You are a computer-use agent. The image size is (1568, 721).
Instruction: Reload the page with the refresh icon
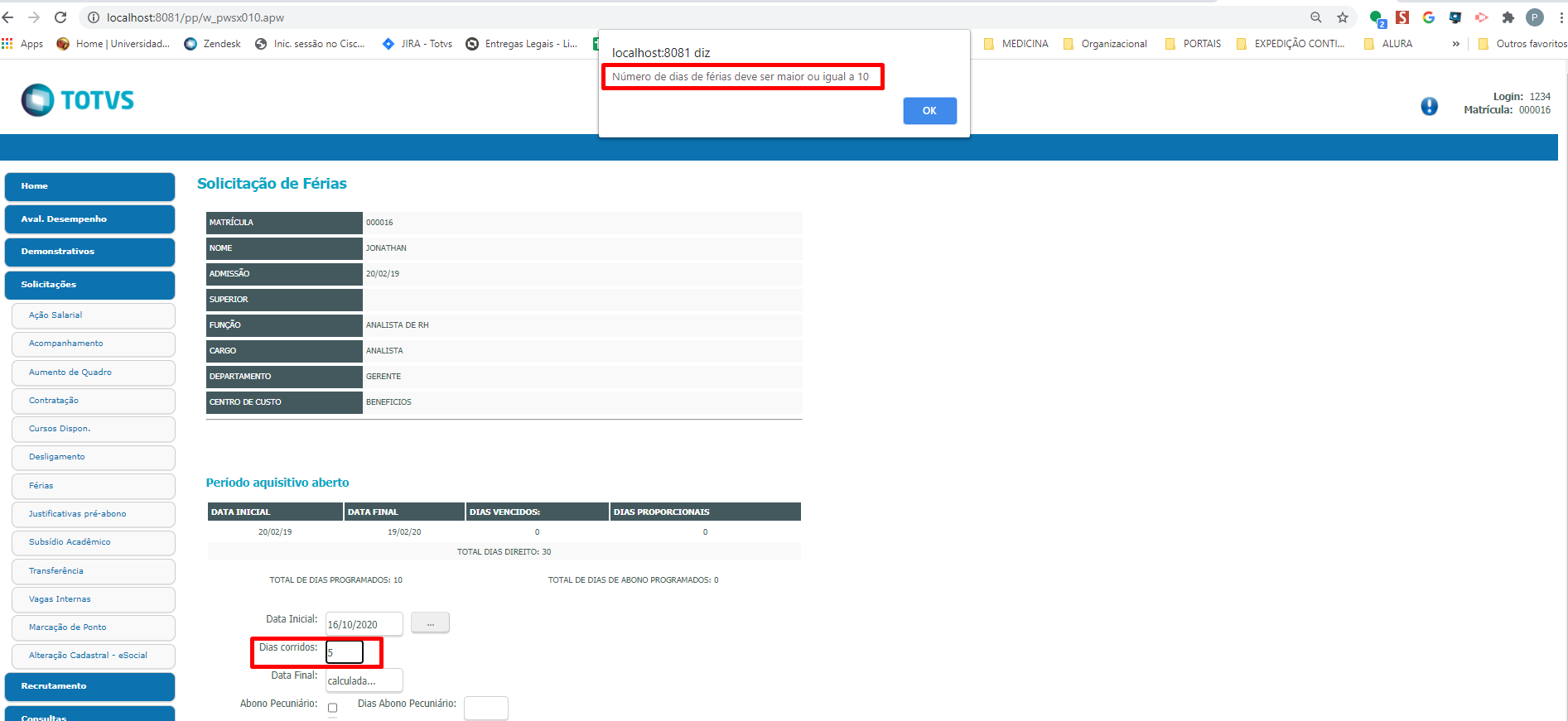(60, 17)
